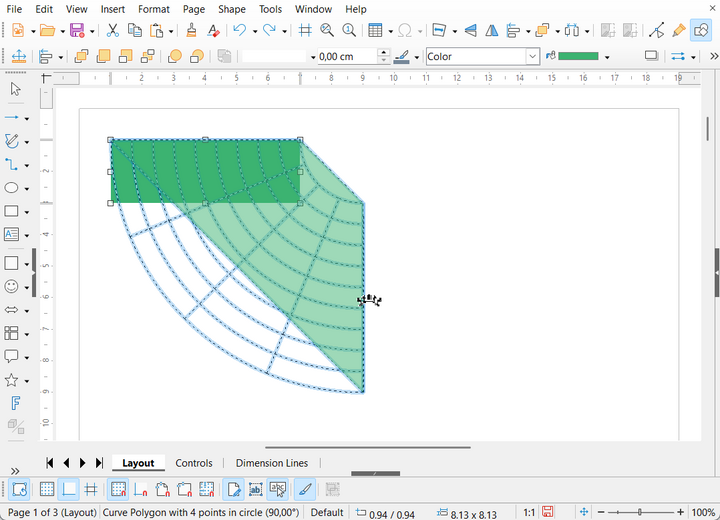Image resolution: width=720 pixels, height=520 pixels.
Task: Switch to the Dimension Lines layer tab
Action: (271, 463)
